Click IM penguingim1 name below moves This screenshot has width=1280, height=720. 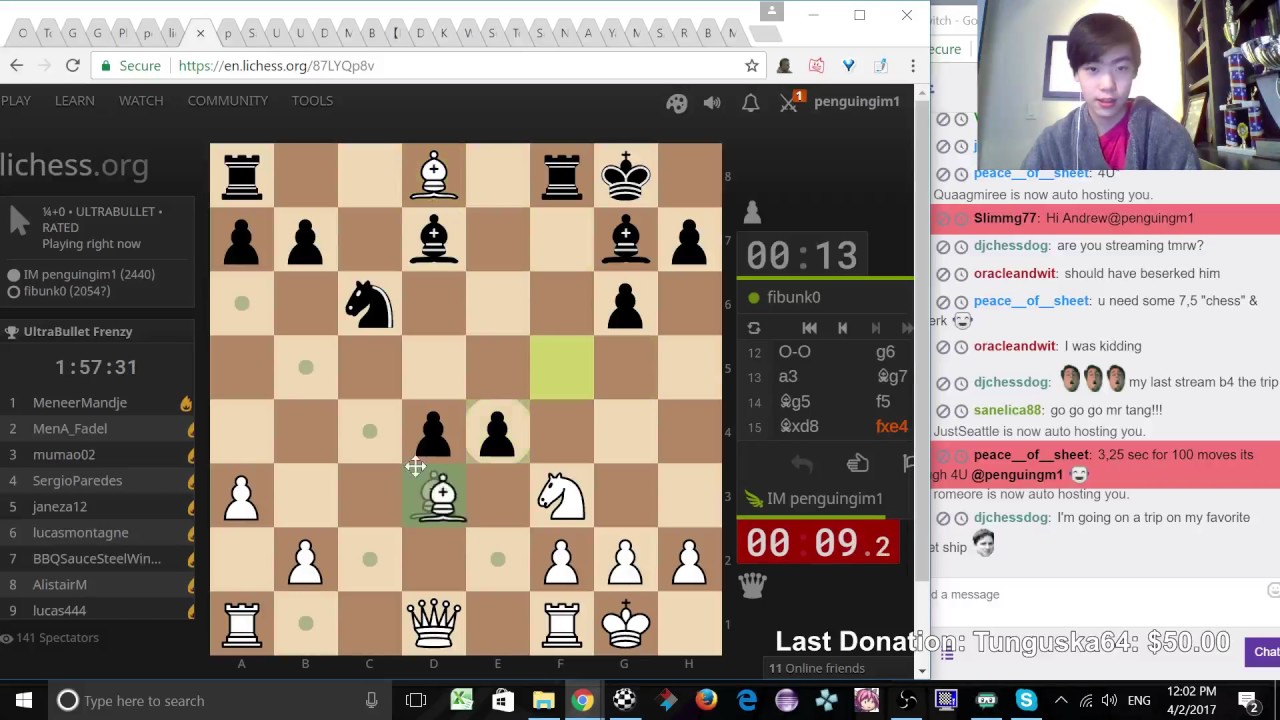pyautogui.click(x=824, y=498)
